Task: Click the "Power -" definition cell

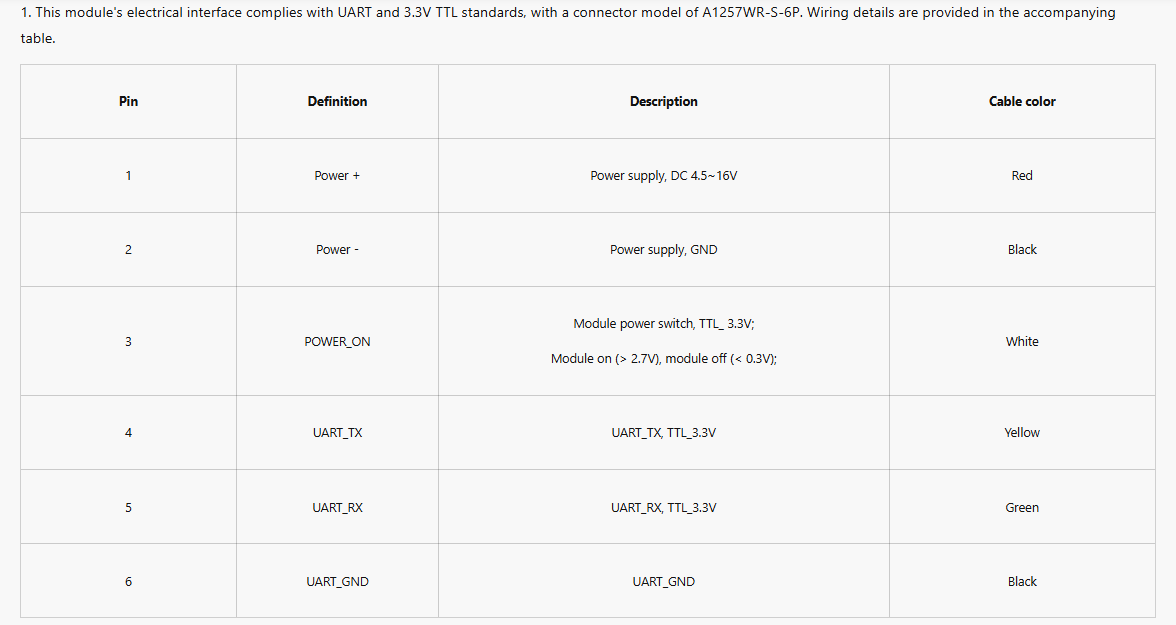Action: (337, 249)
